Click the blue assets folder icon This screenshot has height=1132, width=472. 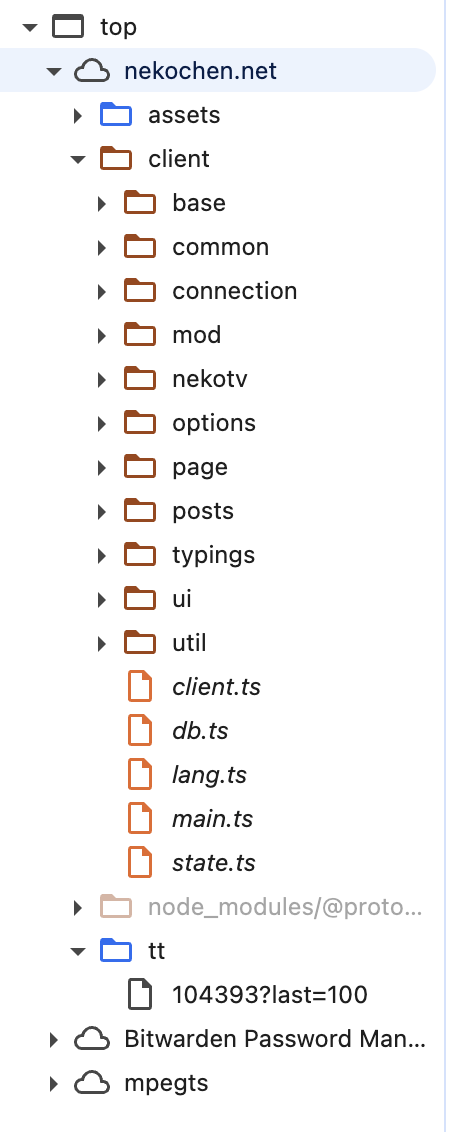pyautogui.click(x=115, y=115)
